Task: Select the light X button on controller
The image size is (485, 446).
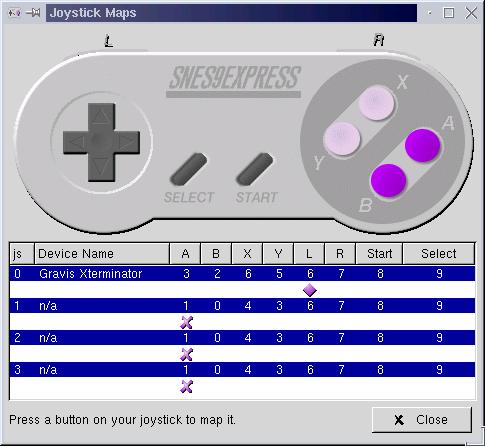Action: tap(377, 103)
